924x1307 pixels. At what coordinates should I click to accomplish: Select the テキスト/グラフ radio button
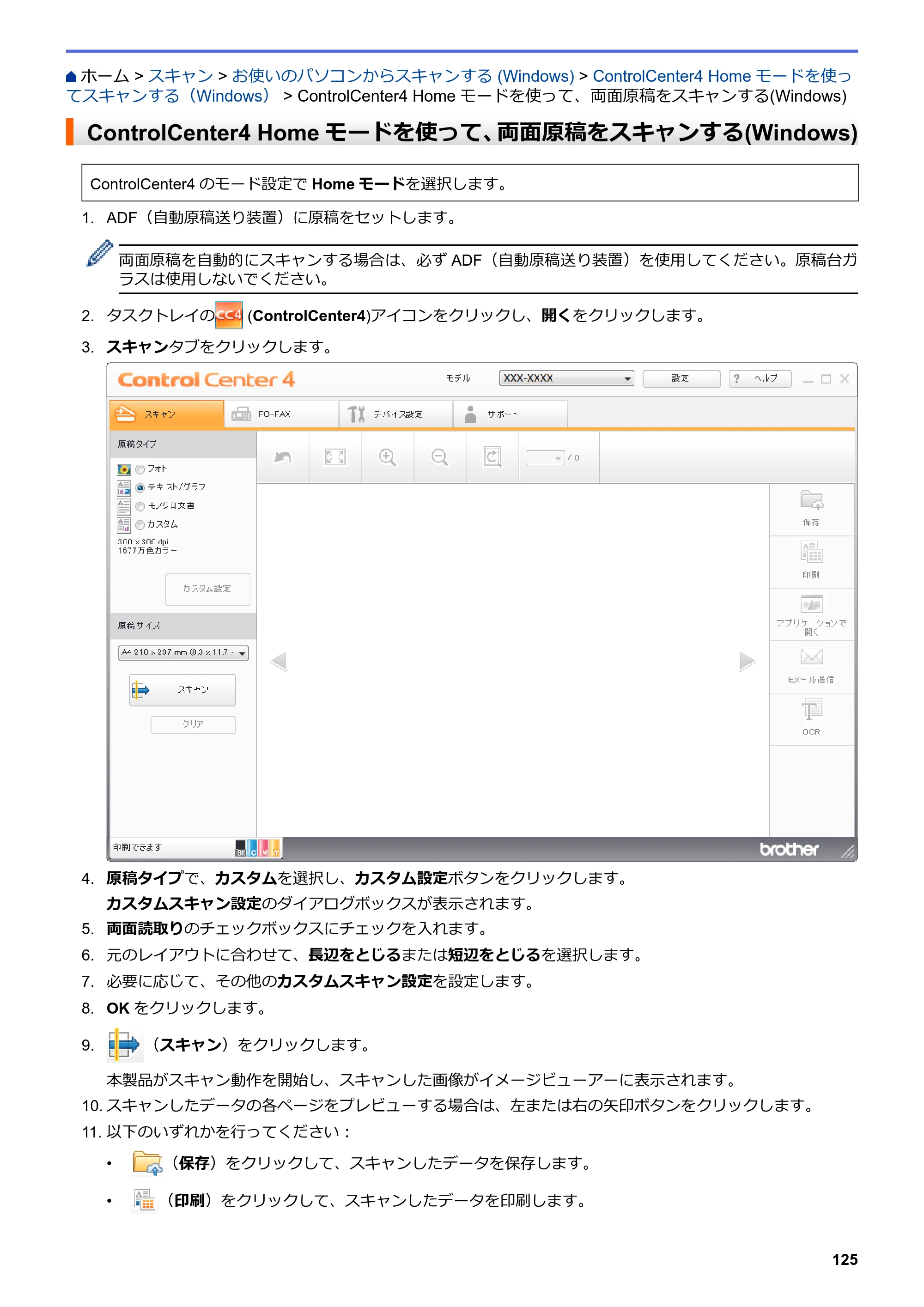(x=140, y=488)
